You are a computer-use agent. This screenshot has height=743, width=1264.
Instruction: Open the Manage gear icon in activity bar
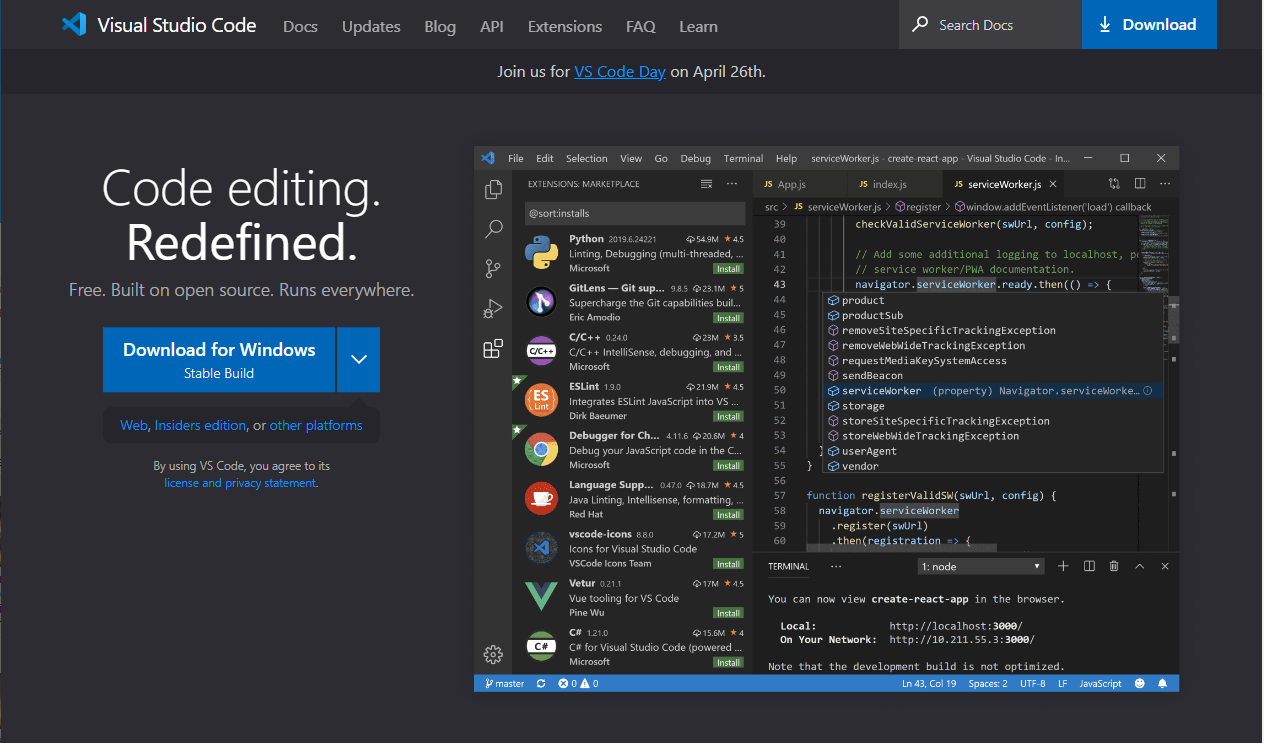[493, 655]
